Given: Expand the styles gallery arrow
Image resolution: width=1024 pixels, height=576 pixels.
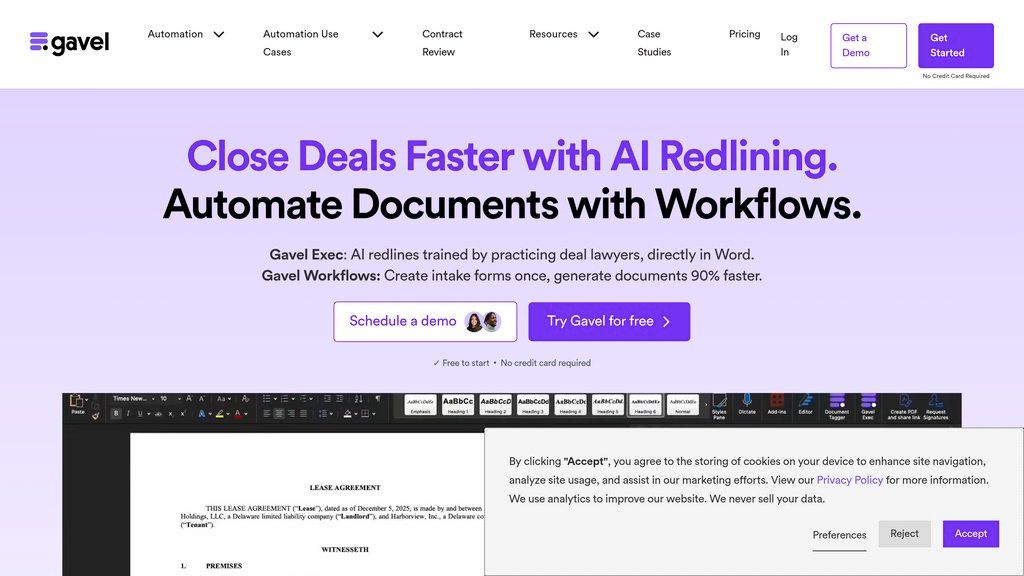Looking at the screenshot, I should (705, 405).
